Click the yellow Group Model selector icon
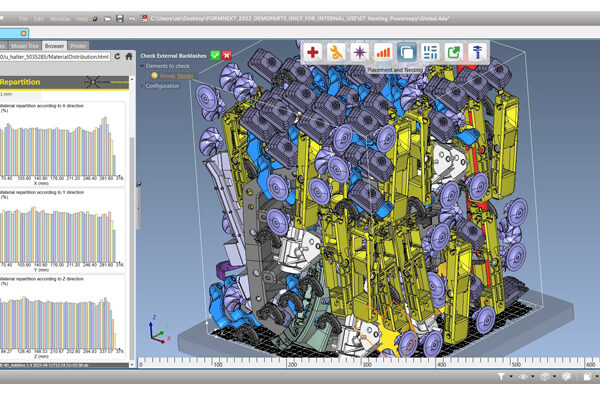600x395 pixels. 154,76
